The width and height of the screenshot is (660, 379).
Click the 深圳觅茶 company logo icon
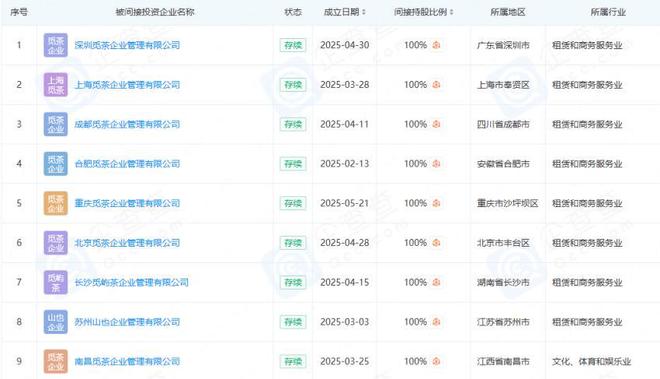[56, 45]
